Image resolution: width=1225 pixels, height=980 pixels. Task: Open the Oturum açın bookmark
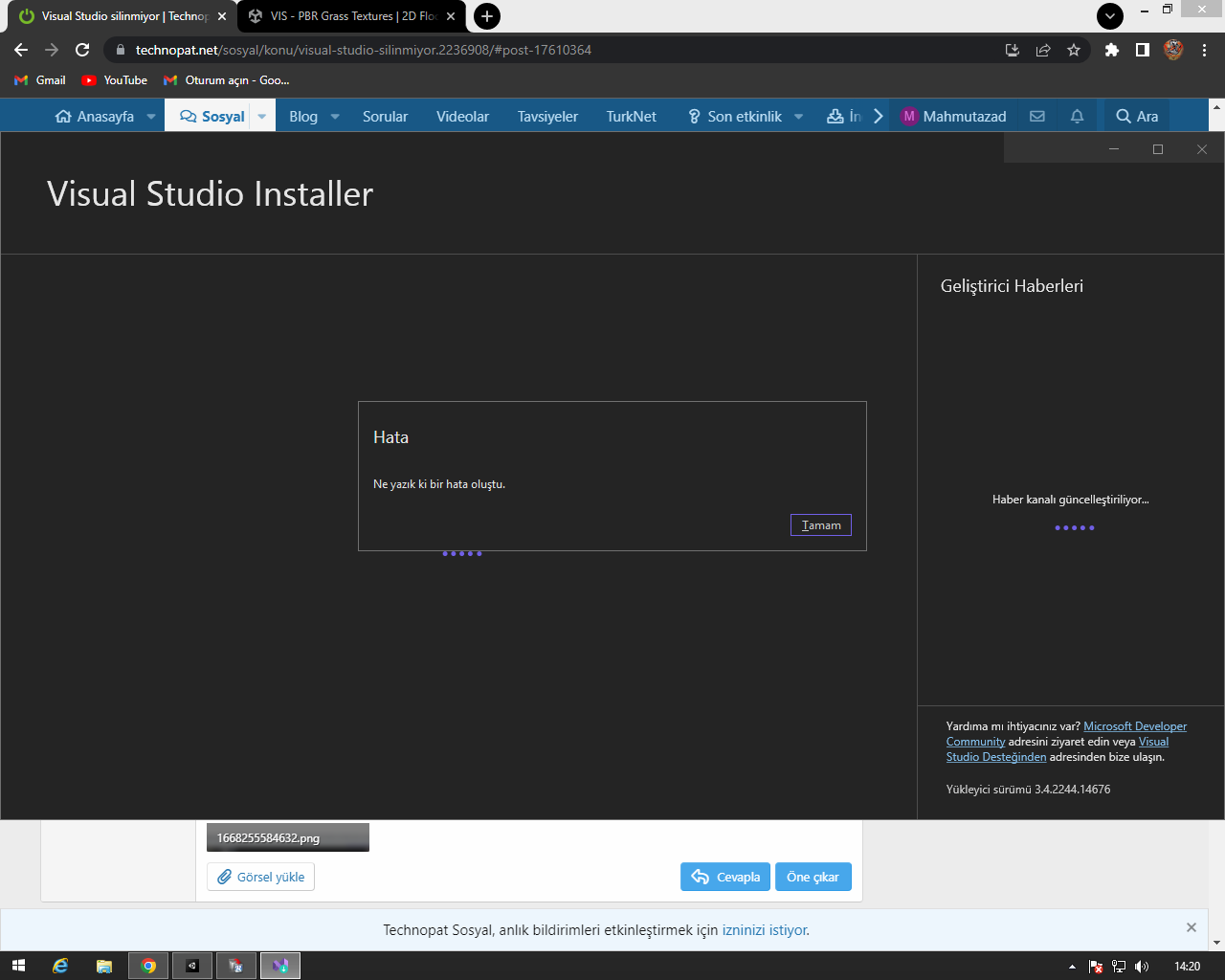[x=227, y=80]
